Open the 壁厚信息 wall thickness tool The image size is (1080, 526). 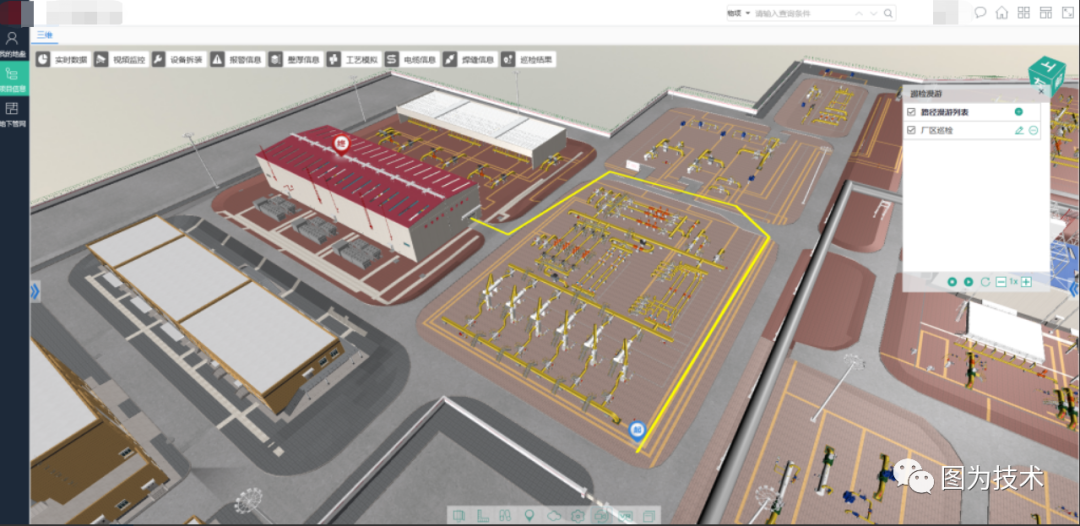(x=295, y=60)
